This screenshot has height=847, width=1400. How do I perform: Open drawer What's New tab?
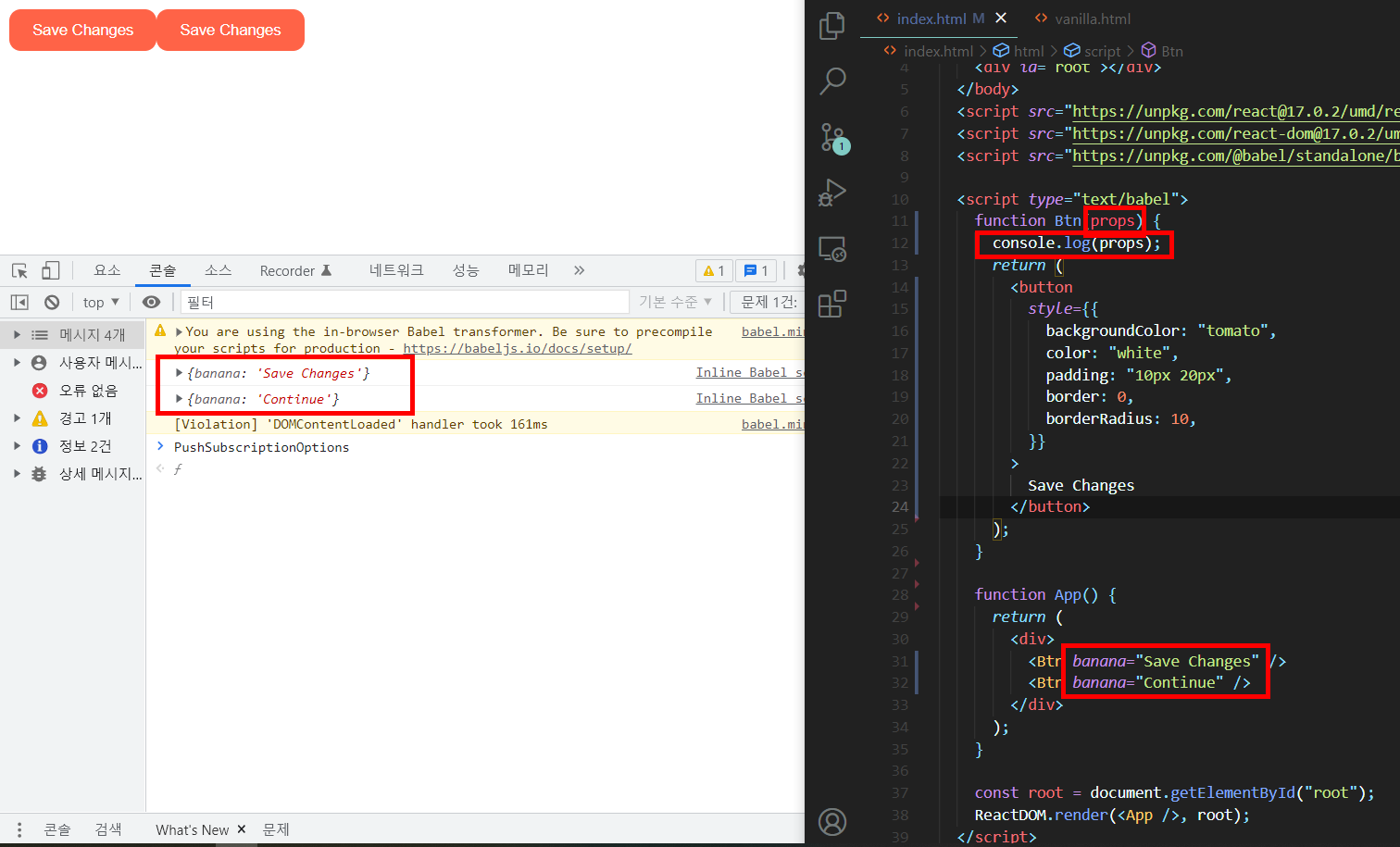(x=192, y=829)
